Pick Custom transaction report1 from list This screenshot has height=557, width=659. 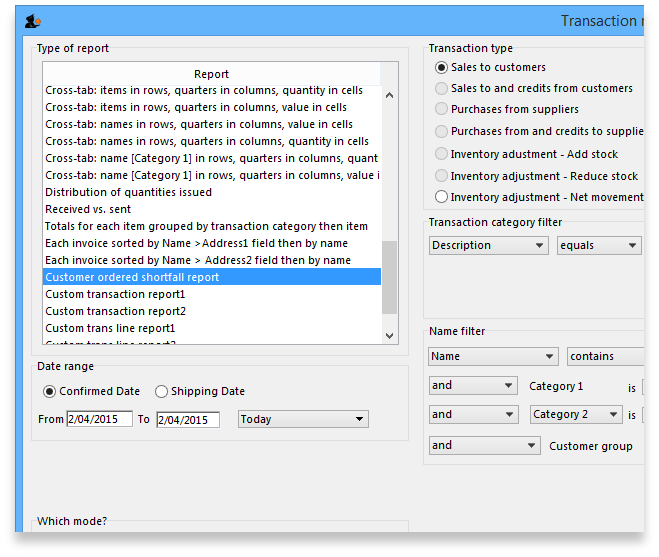[x=115, y=294]
